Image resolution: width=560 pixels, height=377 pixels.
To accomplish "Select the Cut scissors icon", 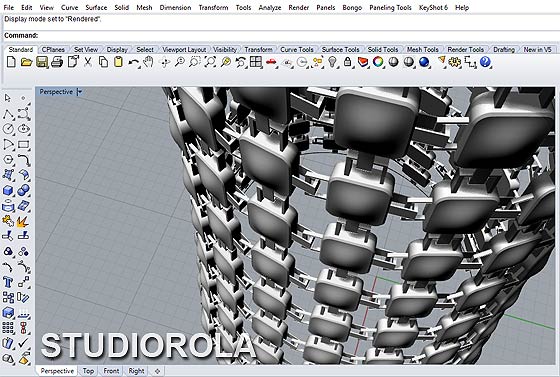I will click(x=88, y=62).
